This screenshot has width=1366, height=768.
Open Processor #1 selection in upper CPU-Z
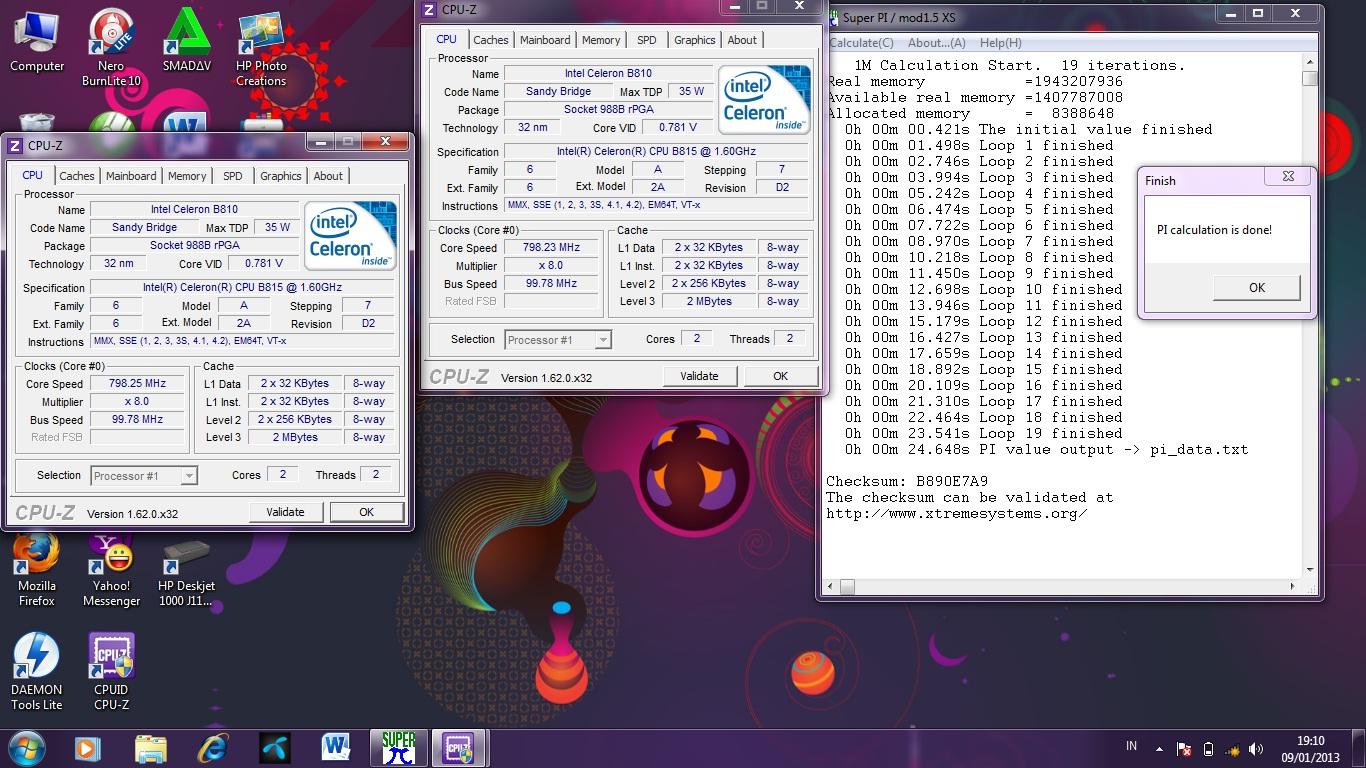click(558, 340)
